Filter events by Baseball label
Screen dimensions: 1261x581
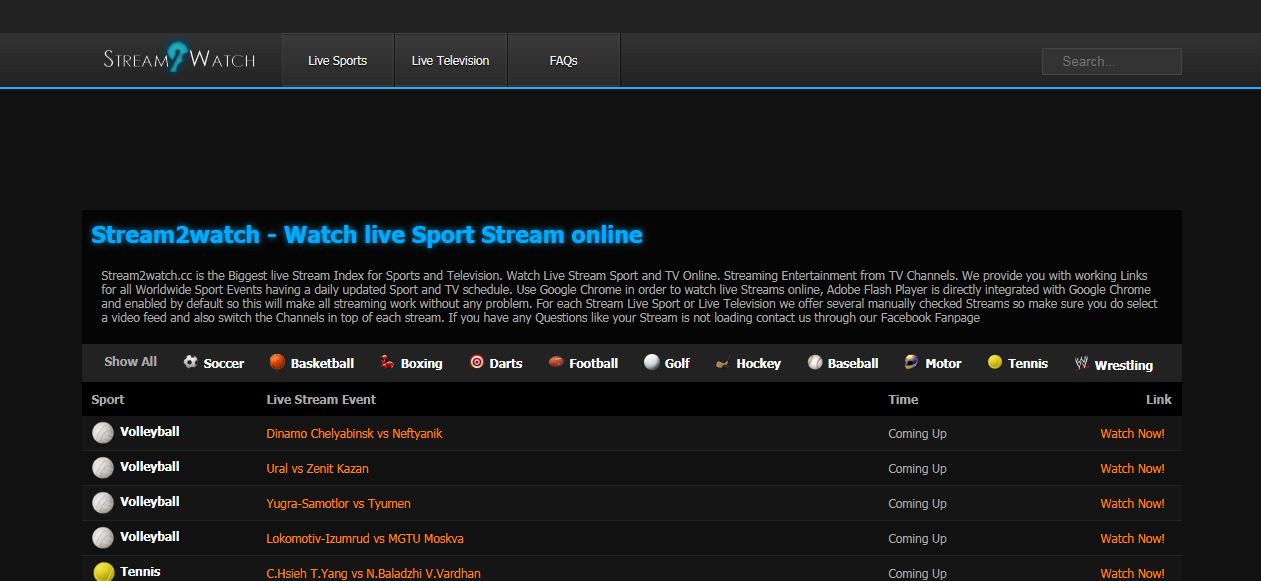[x=853, y=363]
